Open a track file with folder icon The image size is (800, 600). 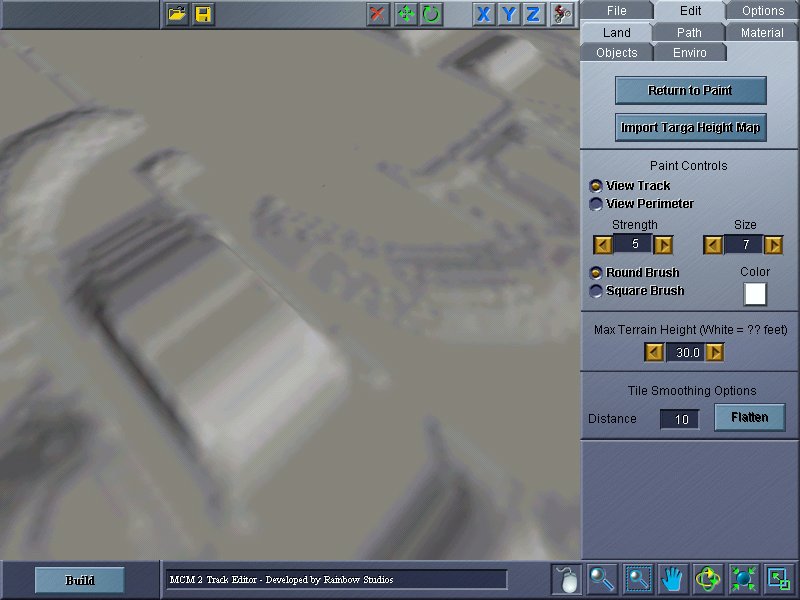pyautogui.click(x=177, y=14)
